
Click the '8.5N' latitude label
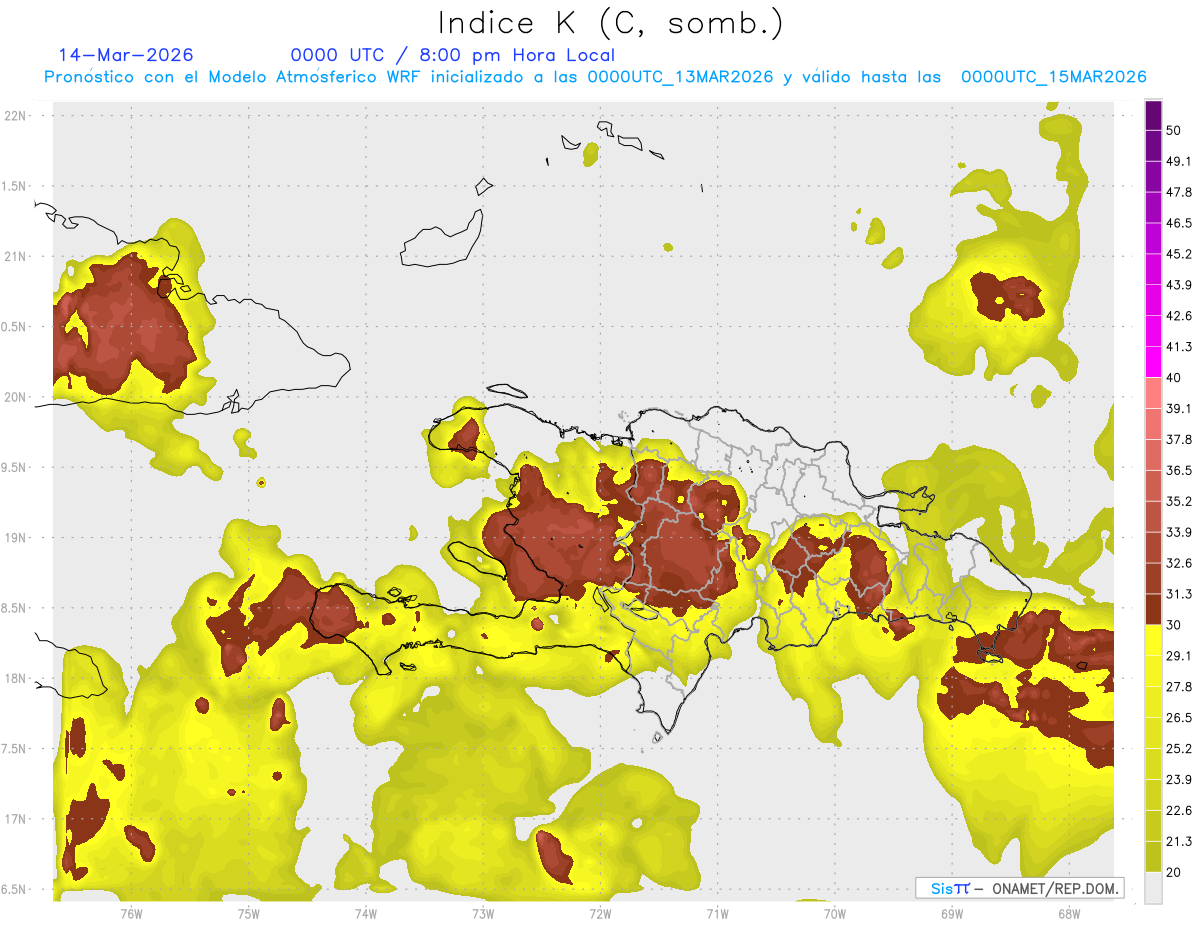pos(15,608)
